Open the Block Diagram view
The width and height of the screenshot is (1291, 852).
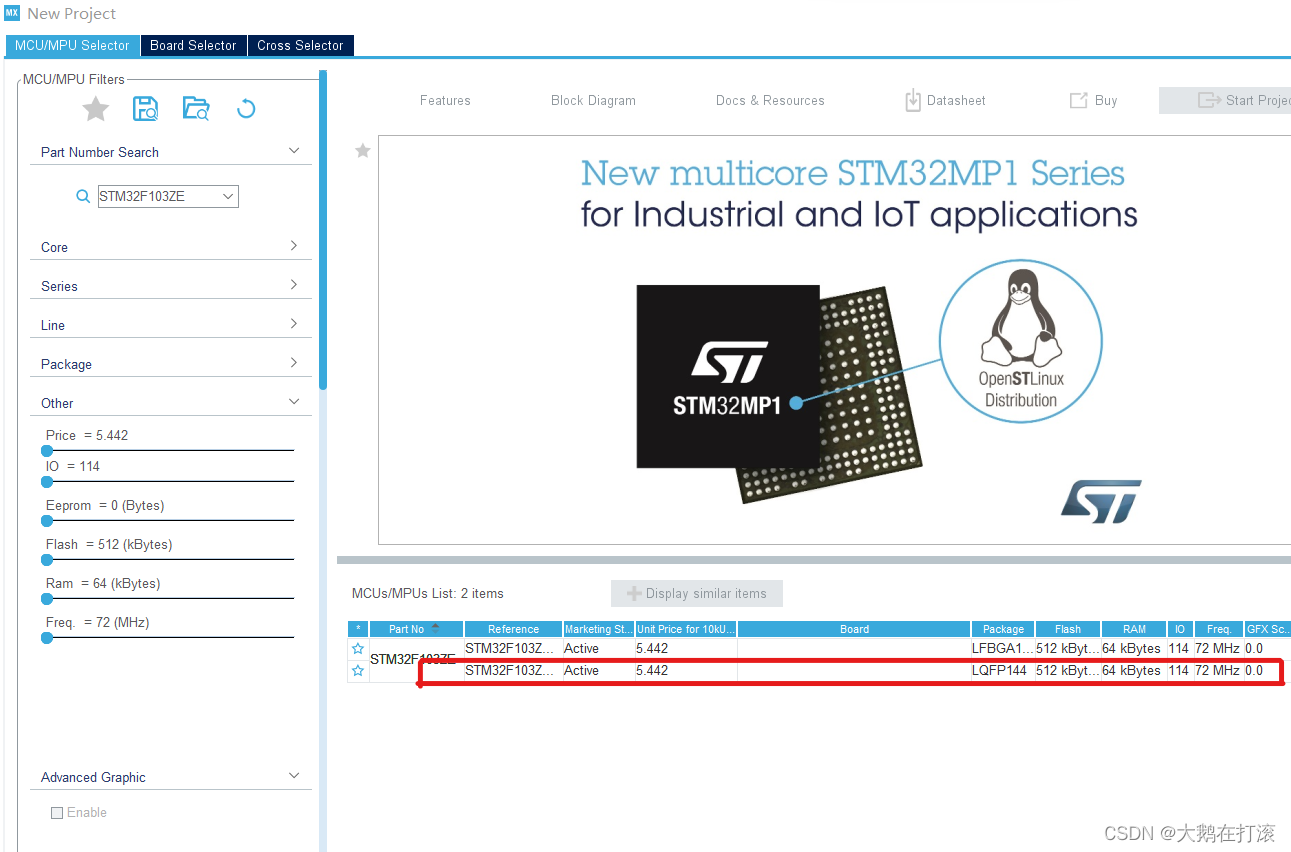point(593,100)
